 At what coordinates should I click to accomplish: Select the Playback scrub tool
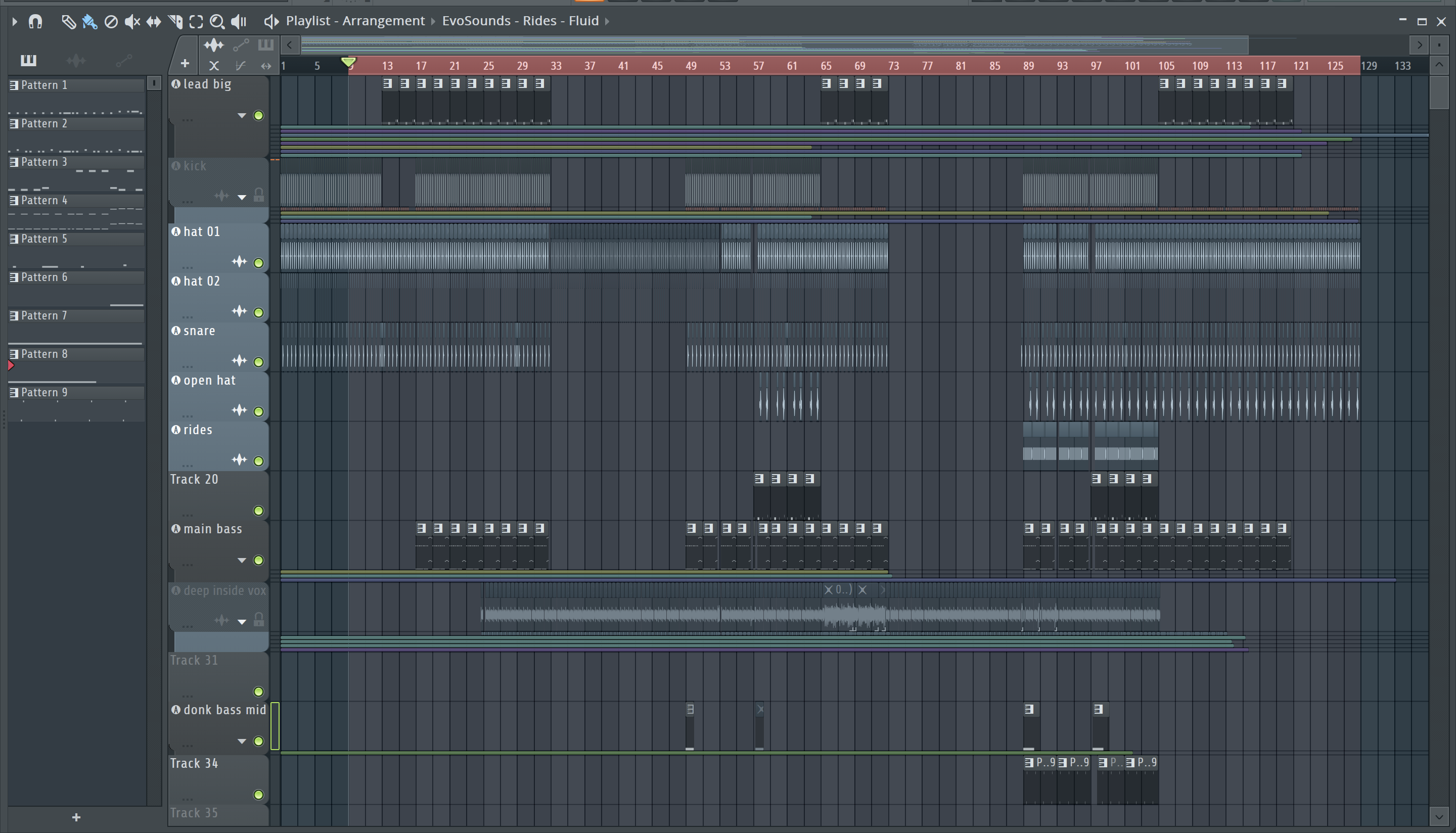click(x=239, y=22)
